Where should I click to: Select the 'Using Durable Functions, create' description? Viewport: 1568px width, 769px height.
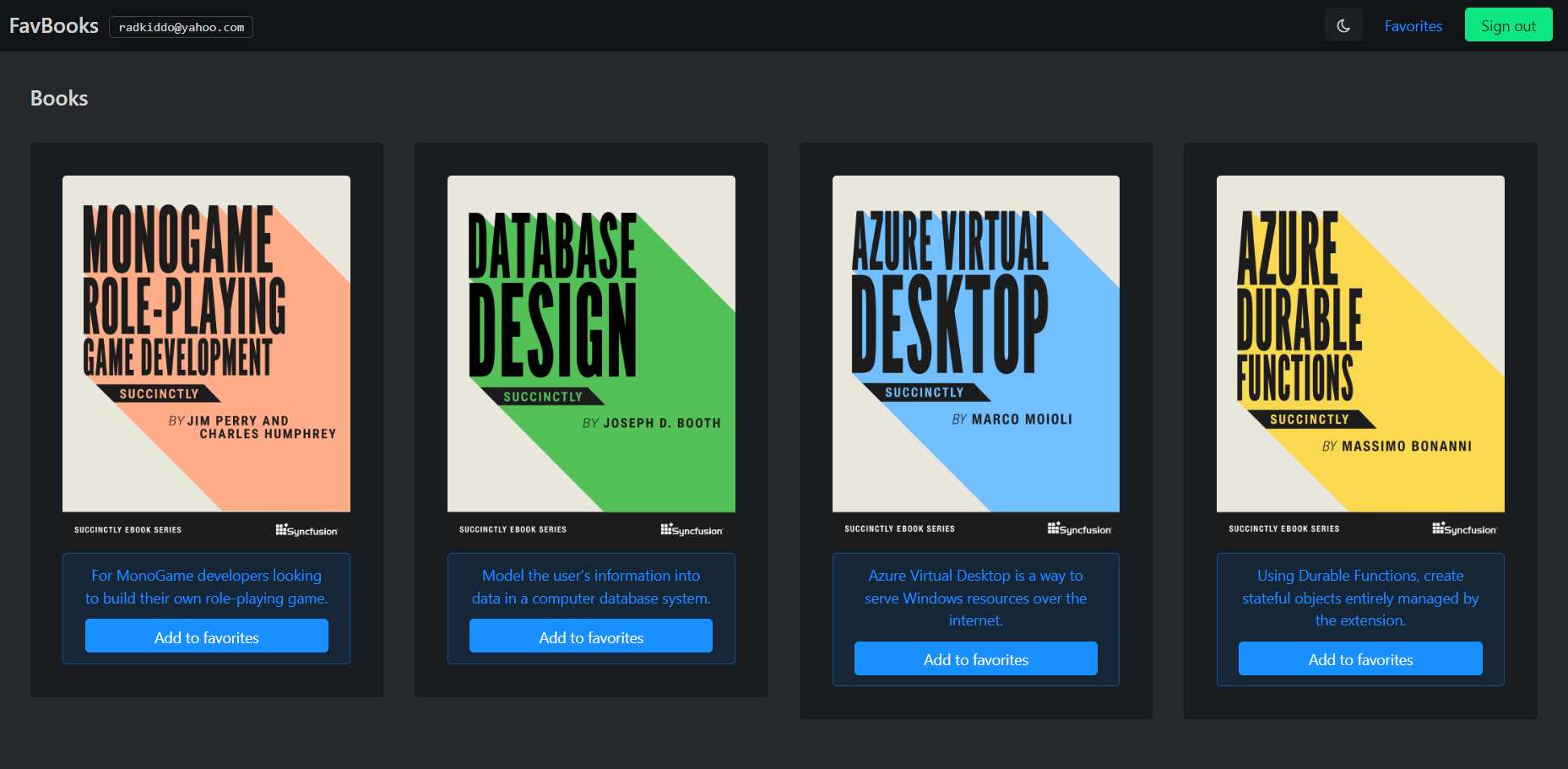coord(1360,598)
